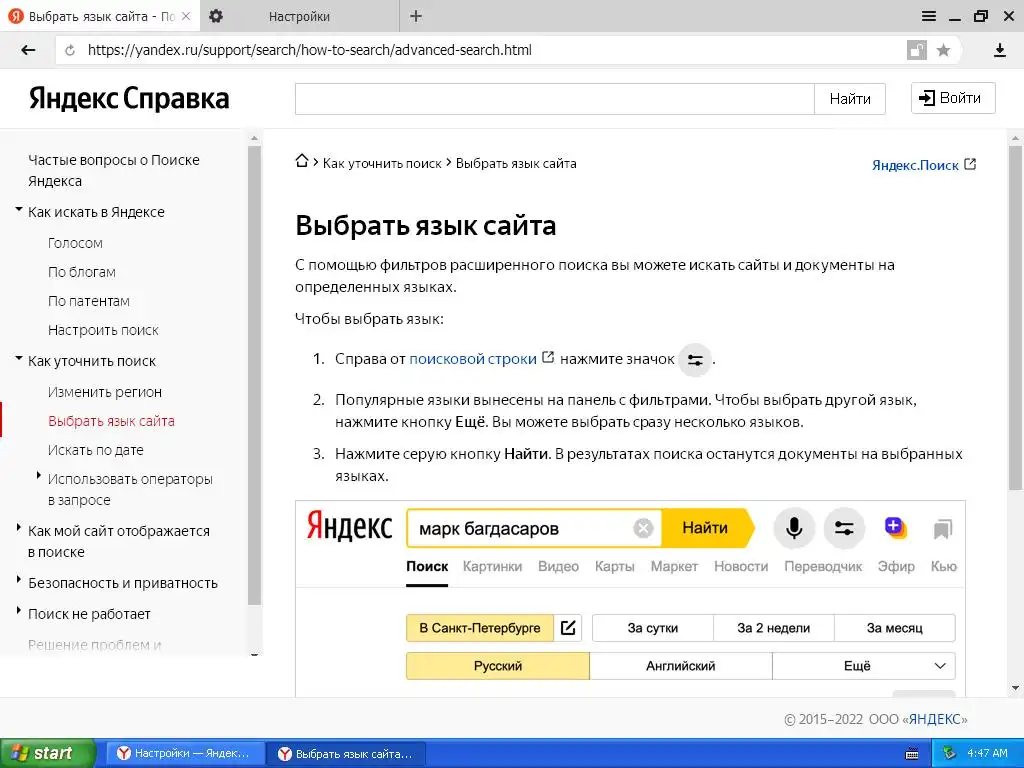Open the Изменить регион sidebar item

tap(104, 392)
